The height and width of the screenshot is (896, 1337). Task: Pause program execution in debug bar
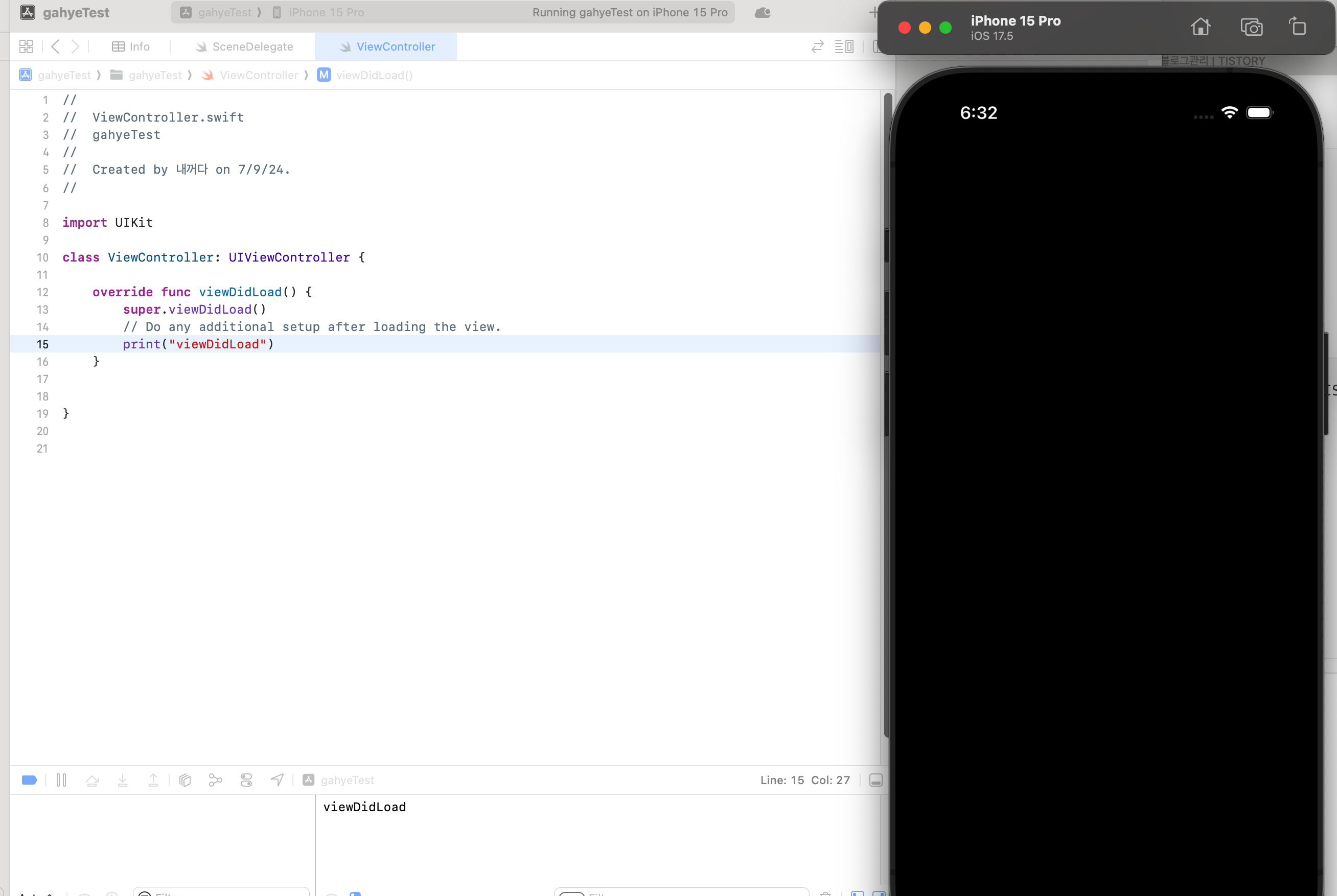(61, 780)
